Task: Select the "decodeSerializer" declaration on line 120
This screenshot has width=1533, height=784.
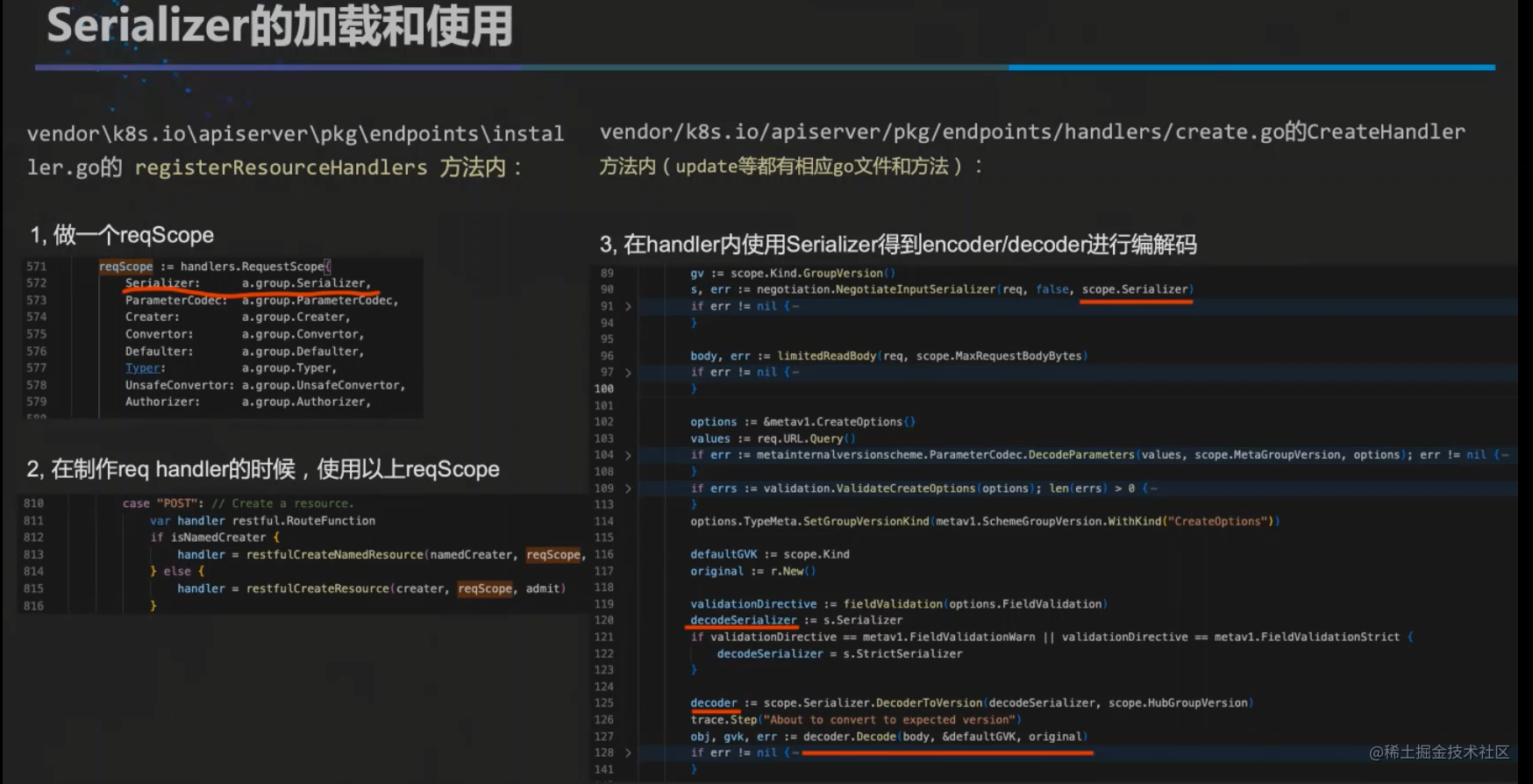Action: tap(744, 620)
